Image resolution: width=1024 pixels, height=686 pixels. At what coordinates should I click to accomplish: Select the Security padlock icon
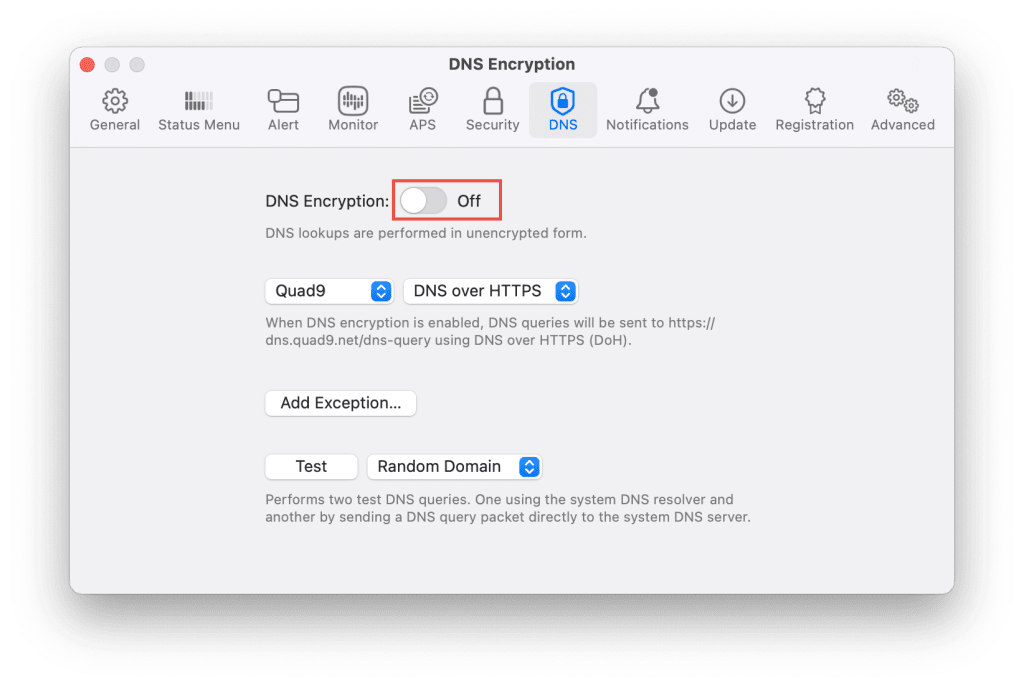tap(492, 101)
